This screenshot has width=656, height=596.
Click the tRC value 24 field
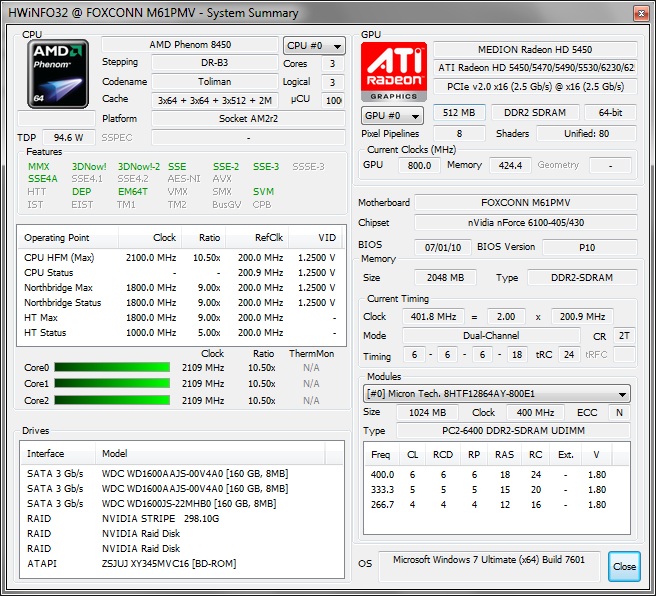[x=569, y=355]
